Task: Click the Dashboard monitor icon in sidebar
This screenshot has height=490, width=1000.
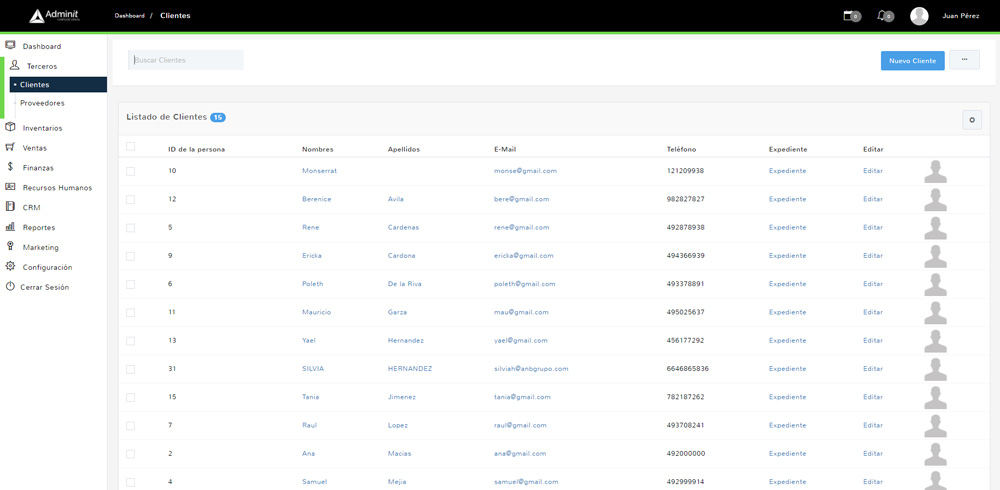Action: point(10,46)
